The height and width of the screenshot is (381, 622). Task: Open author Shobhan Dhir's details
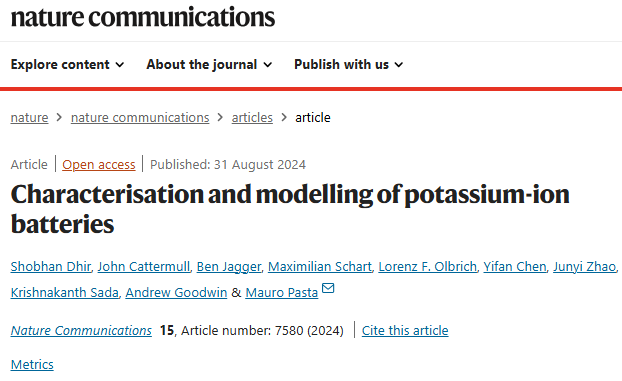(51, 266)
